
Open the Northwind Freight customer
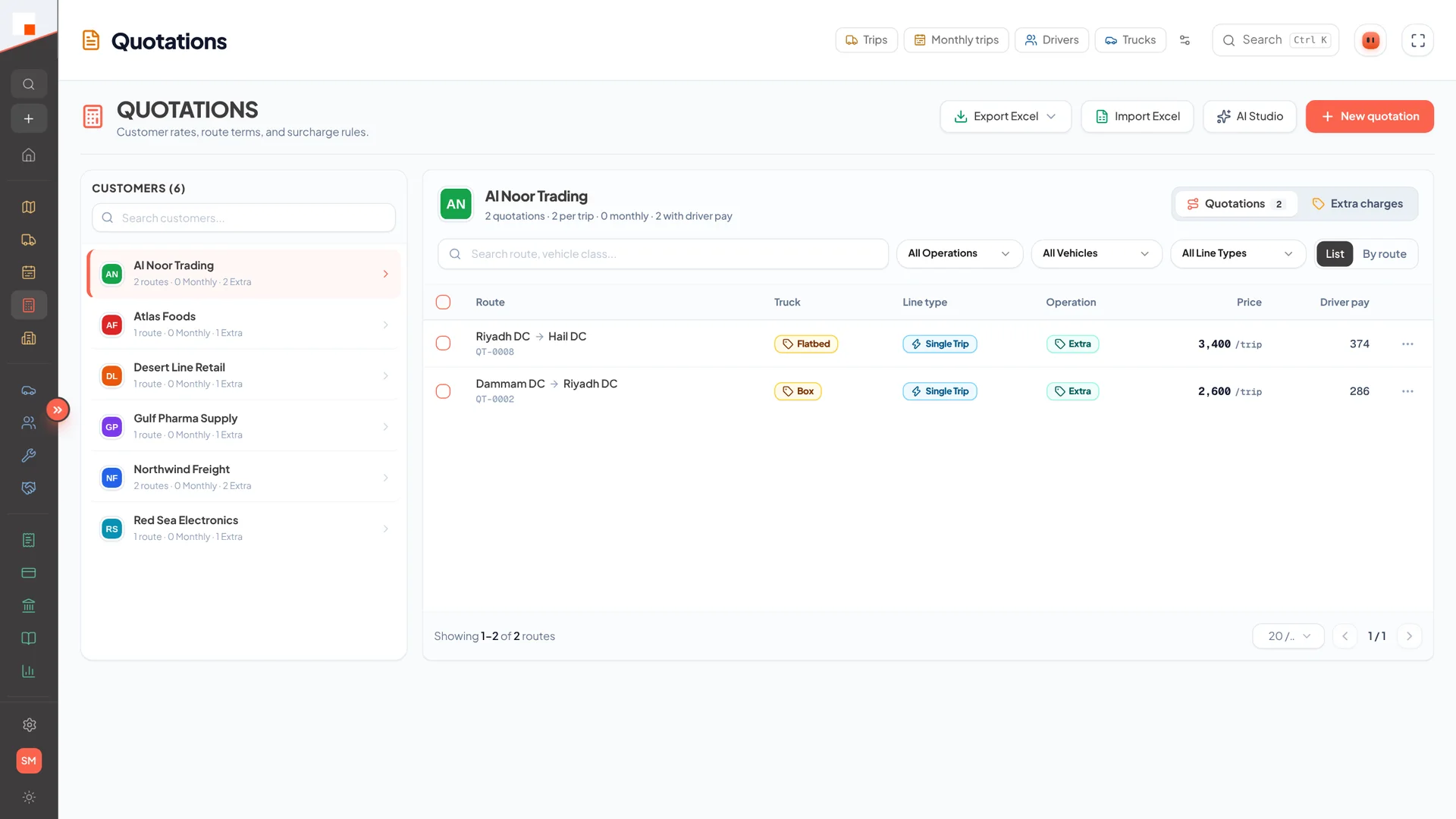click(x=244, y=477)
